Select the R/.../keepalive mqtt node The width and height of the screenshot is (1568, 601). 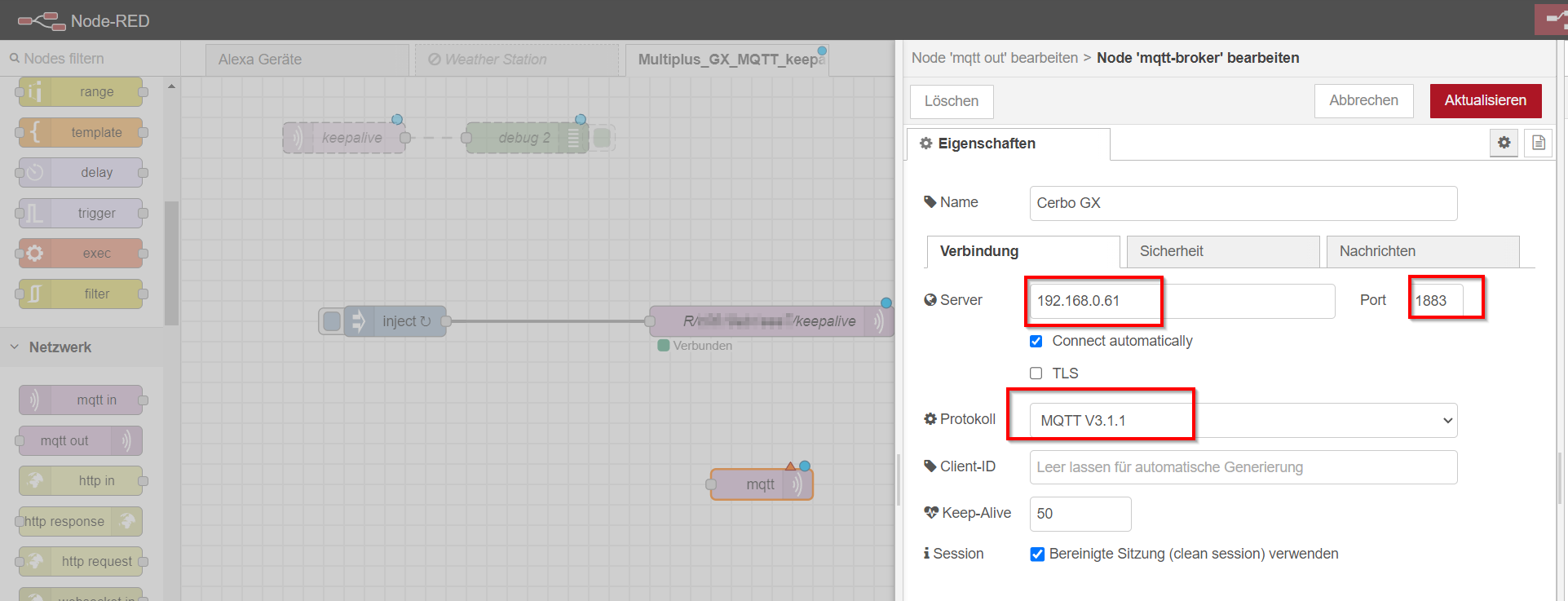[771, 321]
